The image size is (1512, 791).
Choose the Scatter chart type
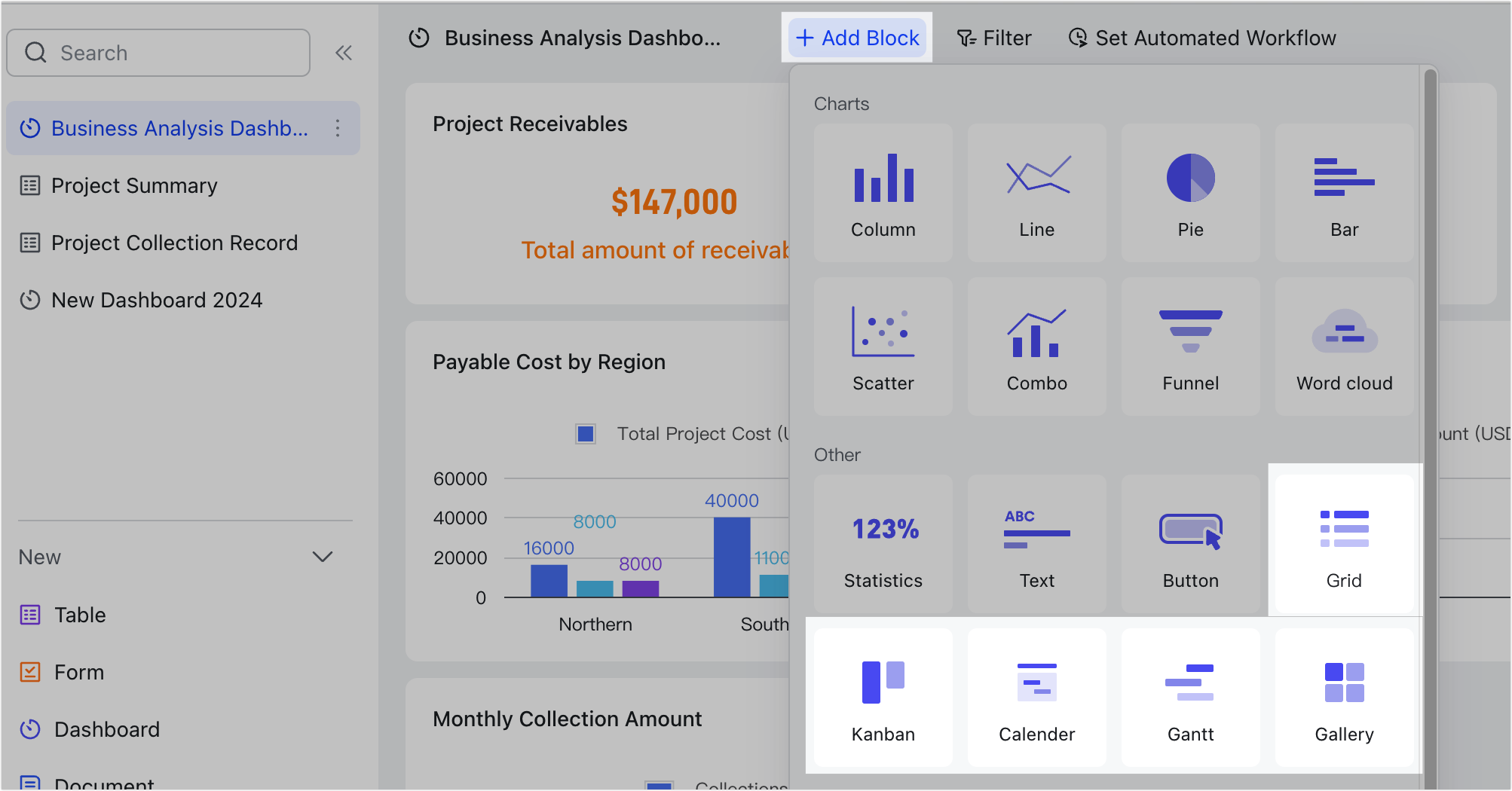883,346
